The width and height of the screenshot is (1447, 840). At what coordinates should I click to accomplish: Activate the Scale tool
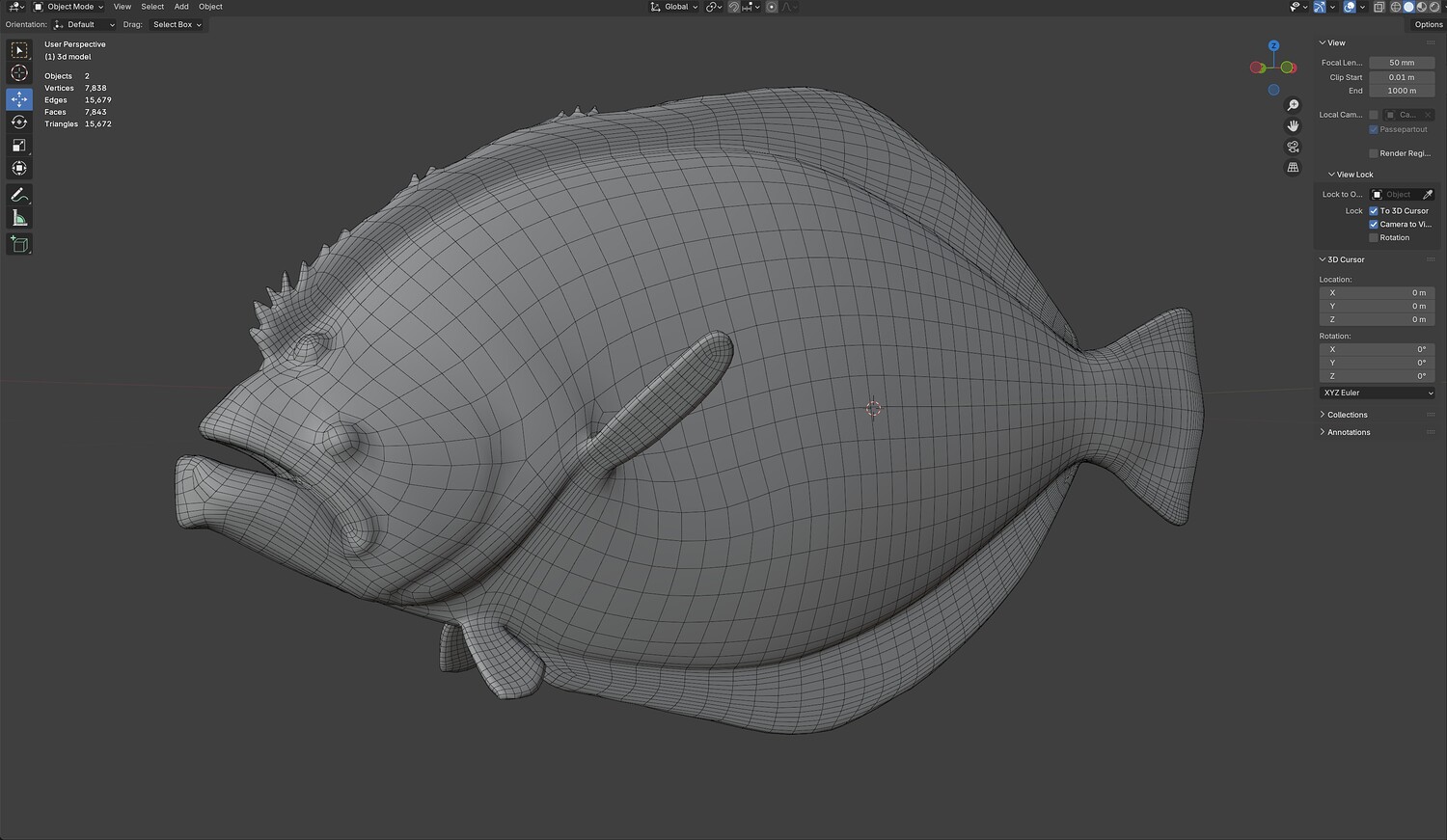pos(19,146)
